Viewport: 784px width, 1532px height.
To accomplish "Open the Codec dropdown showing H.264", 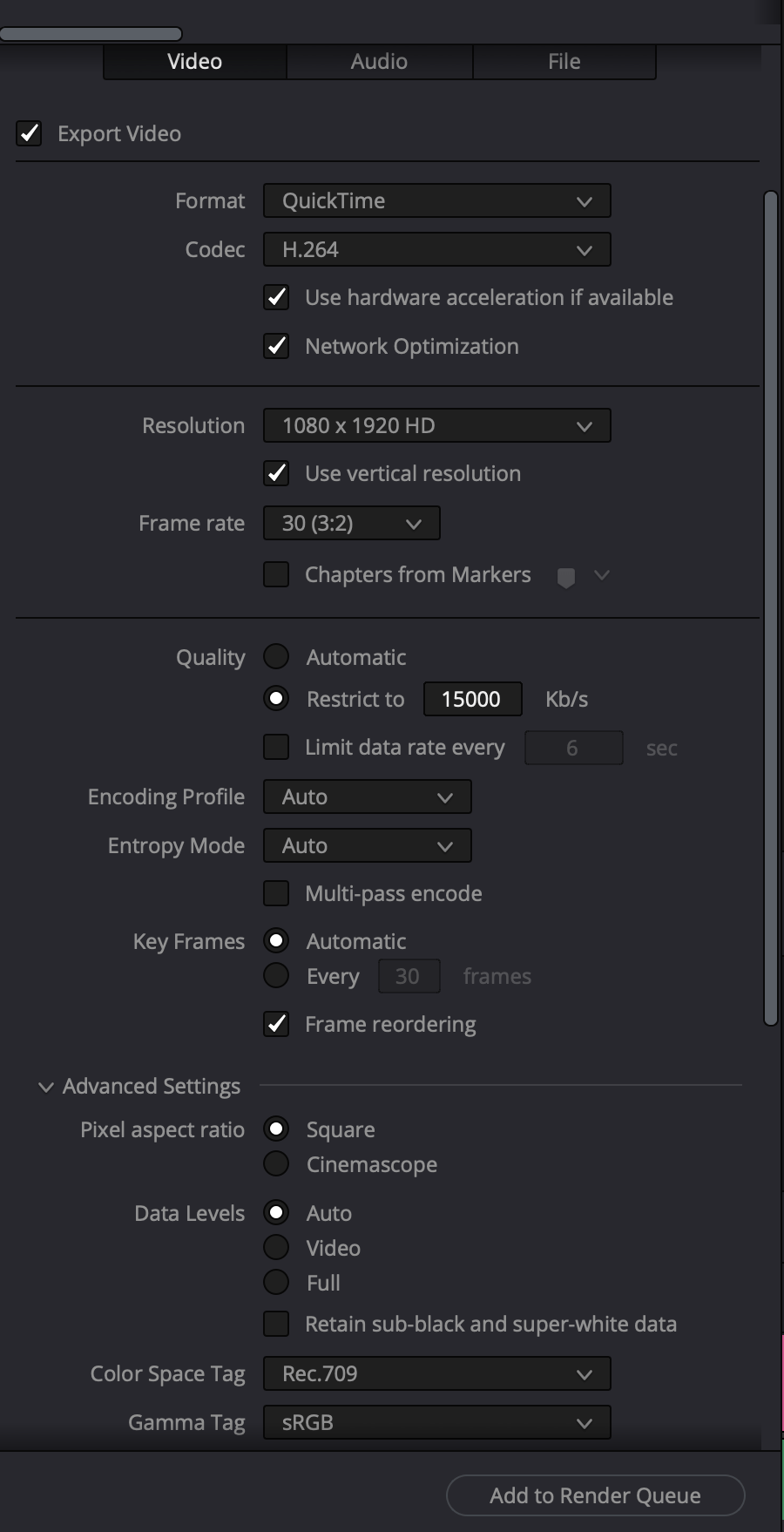I will 436,249.
